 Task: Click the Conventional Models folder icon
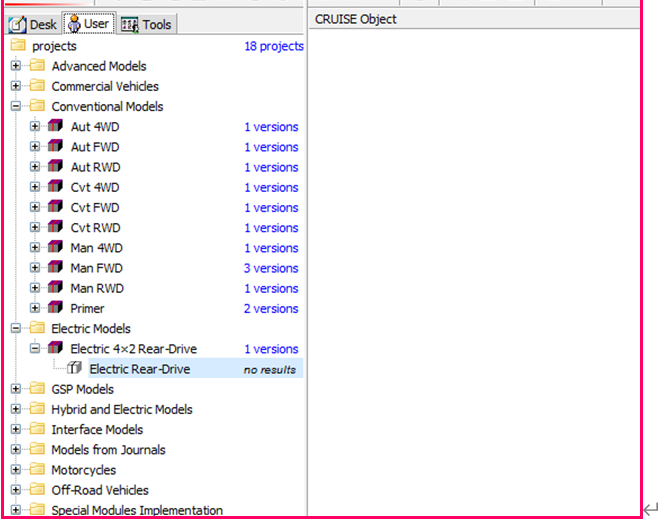tap(37, 105)
